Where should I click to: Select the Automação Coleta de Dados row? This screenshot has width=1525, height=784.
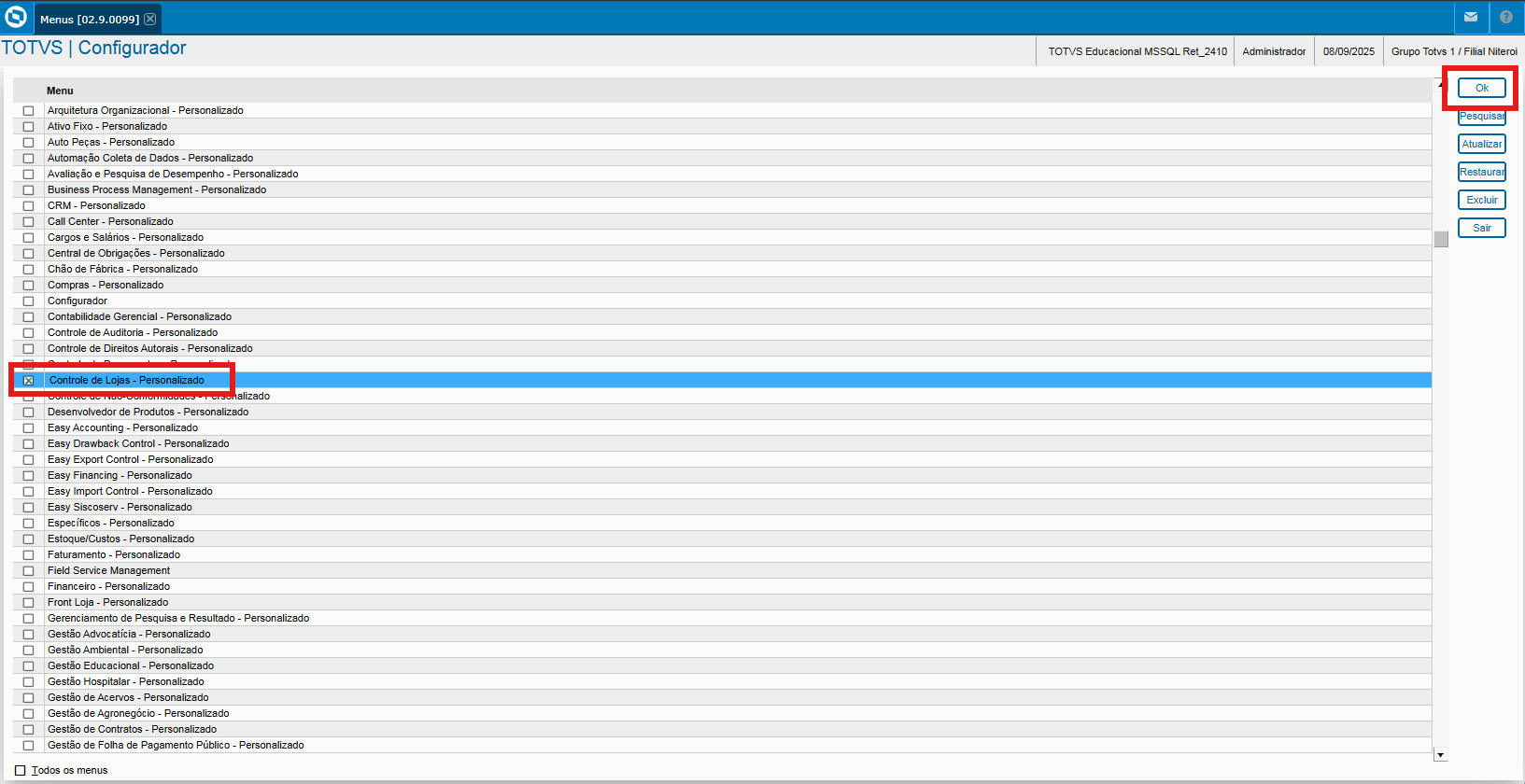[x=722, y=159]
